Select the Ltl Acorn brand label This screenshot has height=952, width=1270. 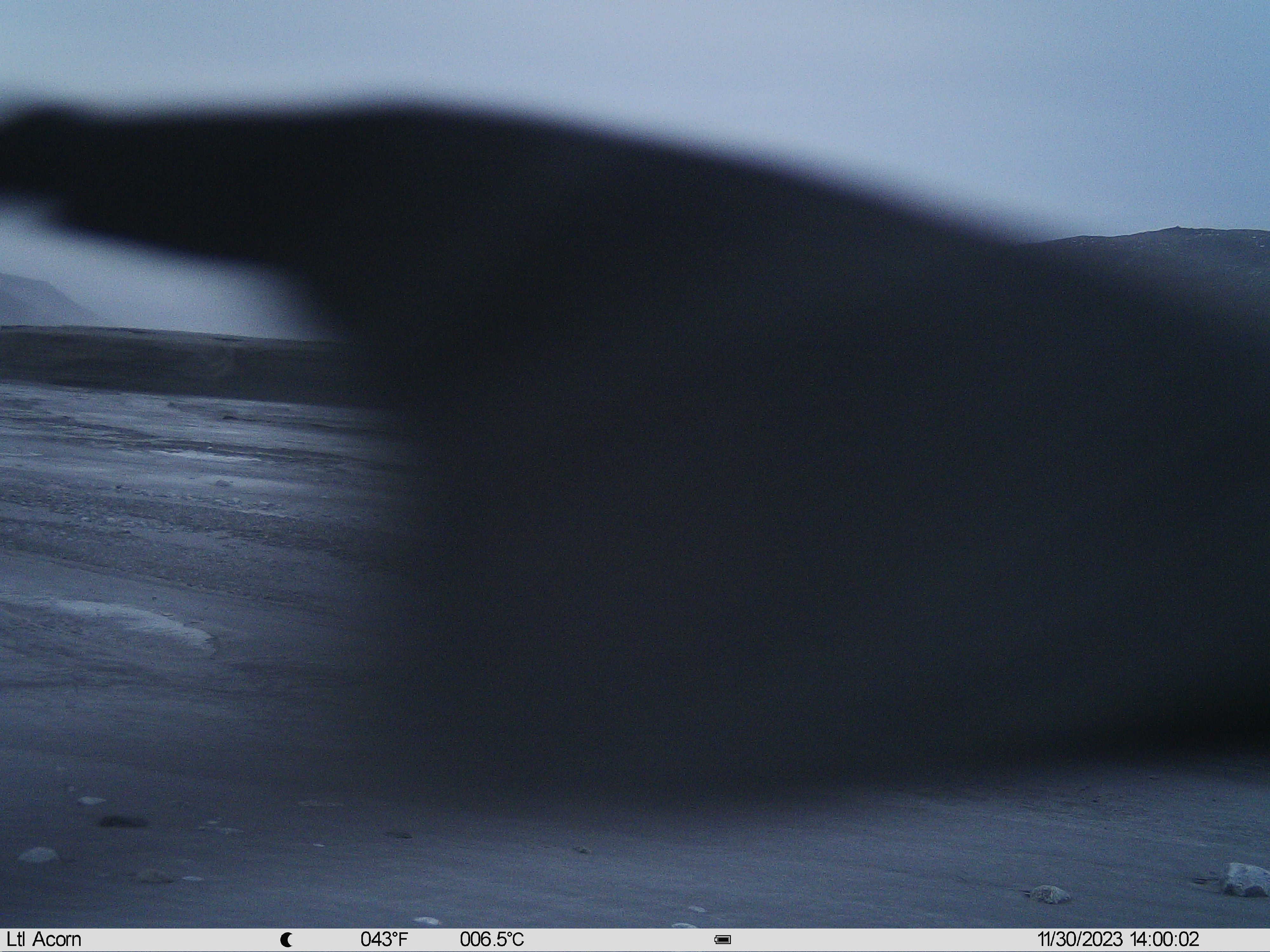click(x=44, y=939)
